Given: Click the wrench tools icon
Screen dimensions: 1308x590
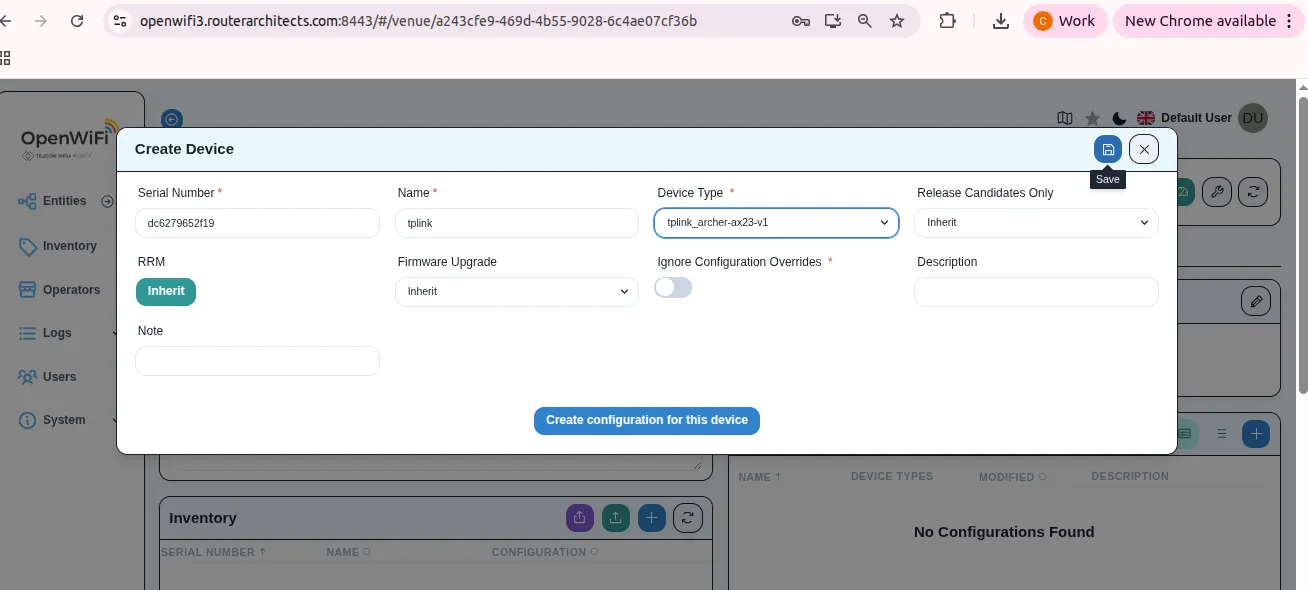Looking at the screenshot, I should click(x=1216, y=191).
